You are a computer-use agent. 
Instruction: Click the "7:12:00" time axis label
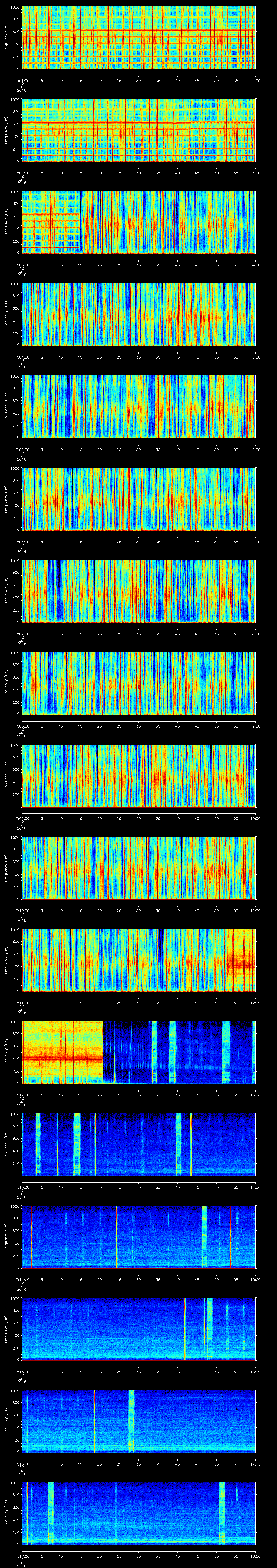(x=22, y=1095)
